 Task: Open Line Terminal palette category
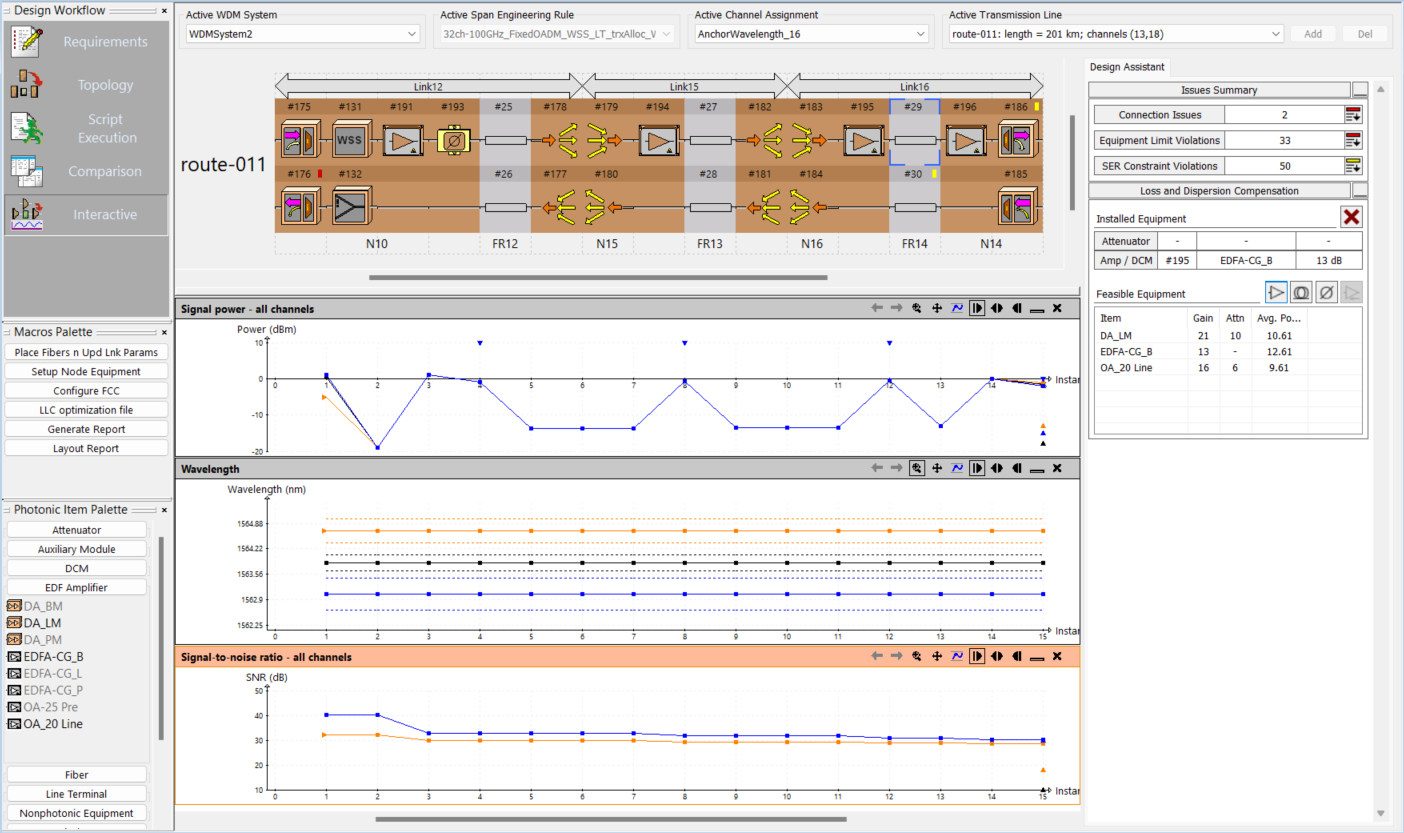[x=77, y=794]
